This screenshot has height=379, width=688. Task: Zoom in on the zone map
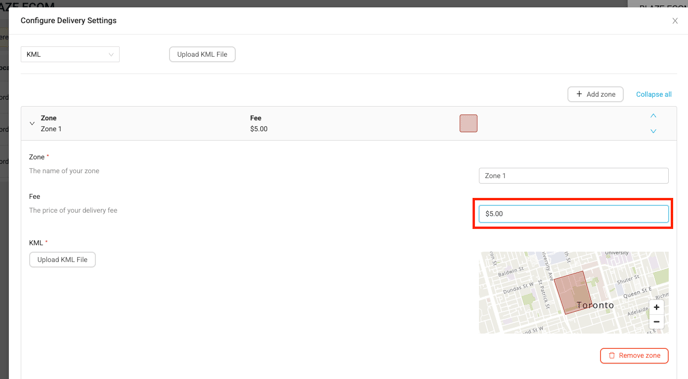point(656,307)
